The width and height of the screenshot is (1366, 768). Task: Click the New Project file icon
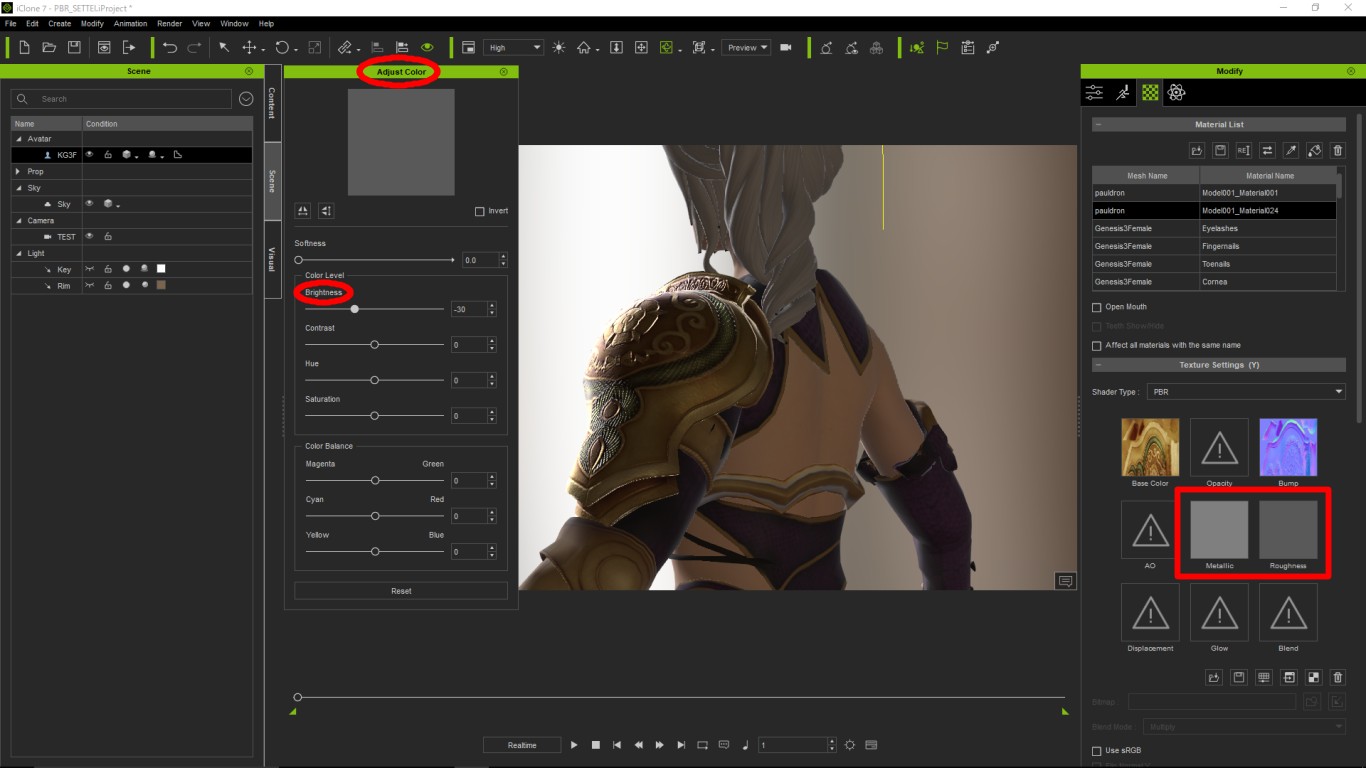(x=24, y=47)
